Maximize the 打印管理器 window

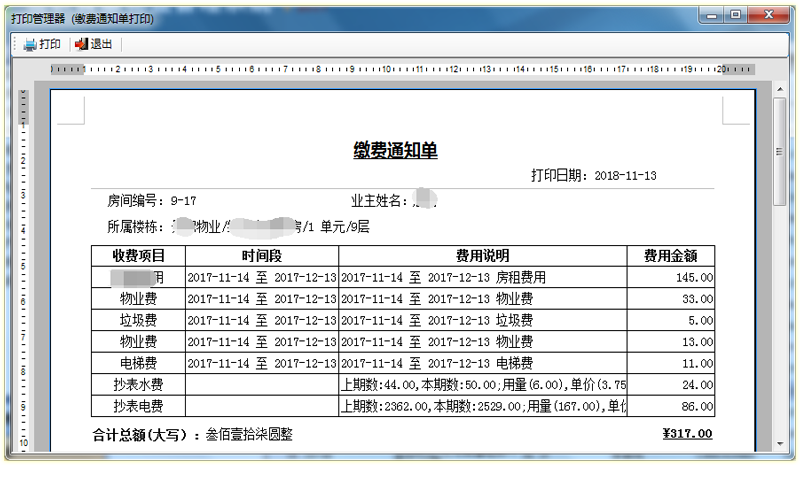coord(736,14)
